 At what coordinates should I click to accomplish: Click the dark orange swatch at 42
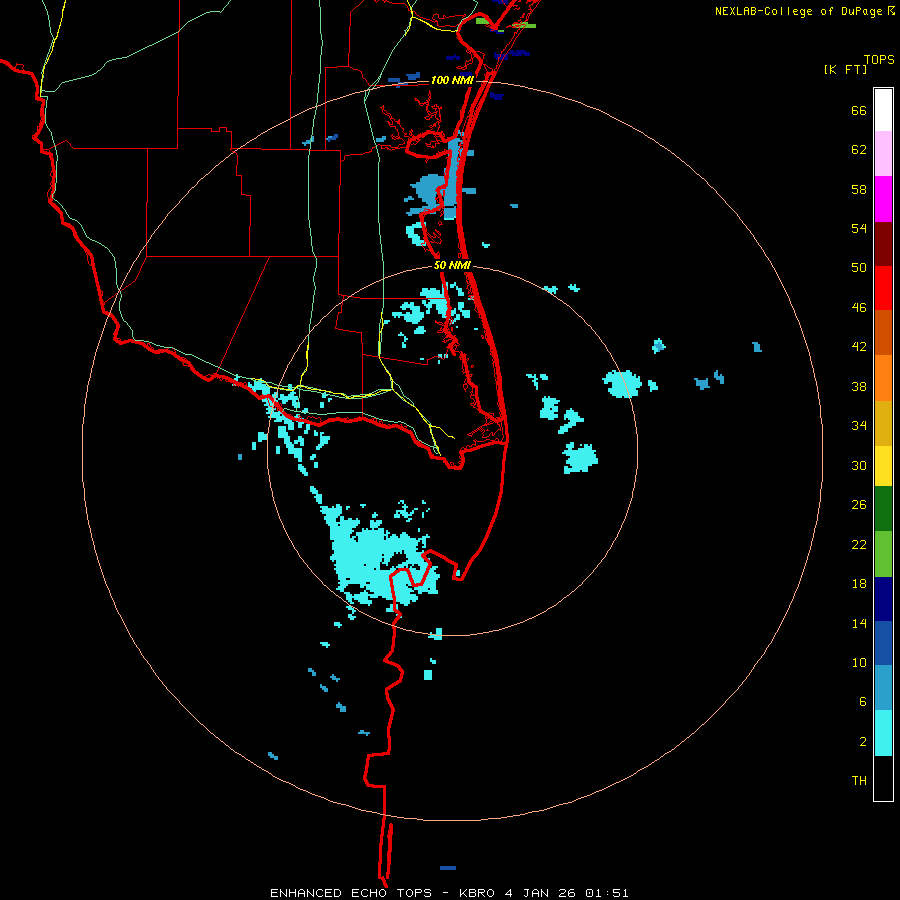(883, 333)
